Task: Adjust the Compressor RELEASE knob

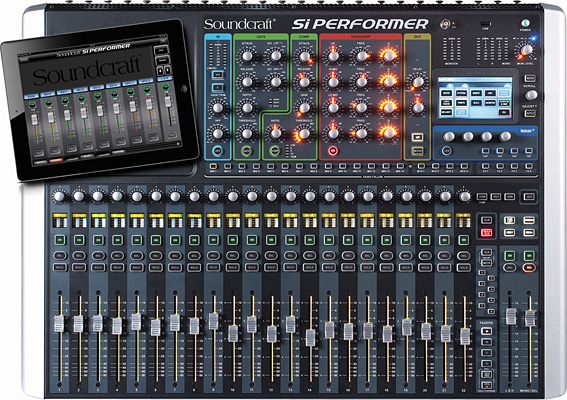Action: [304, 82]
